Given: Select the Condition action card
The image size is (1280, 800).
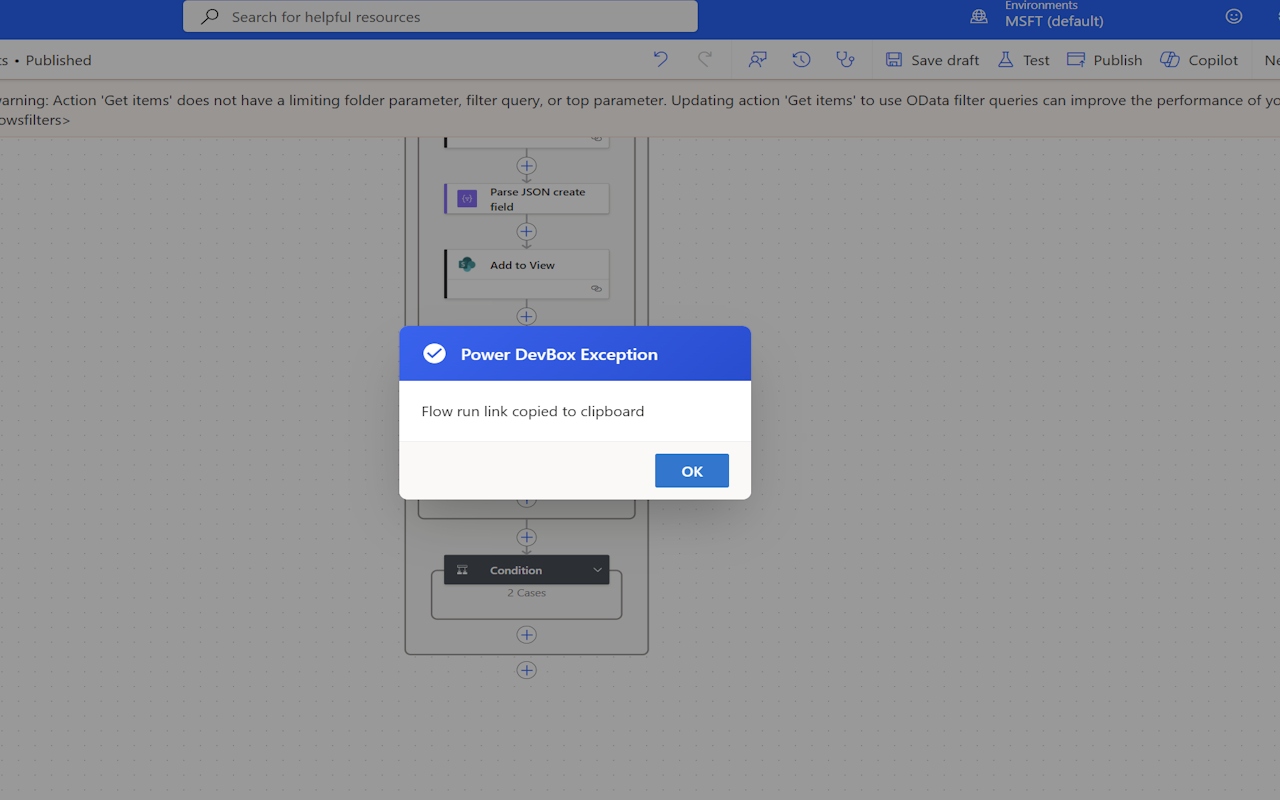Looking at the screenshot, I should tap(526, 570).
